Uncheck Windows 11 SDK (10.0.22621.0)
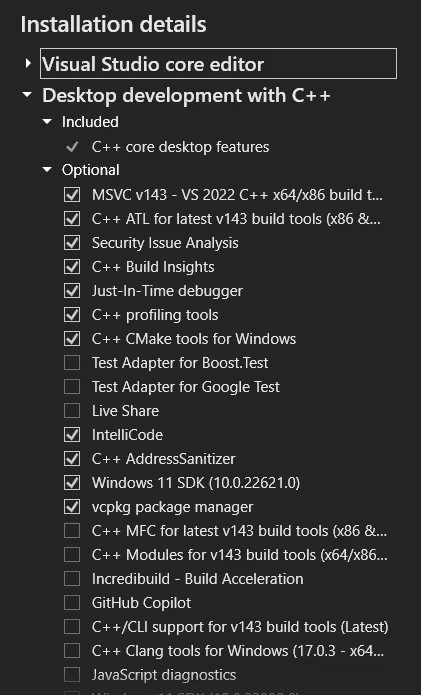421x695 pixels. (x=72, y=483)
